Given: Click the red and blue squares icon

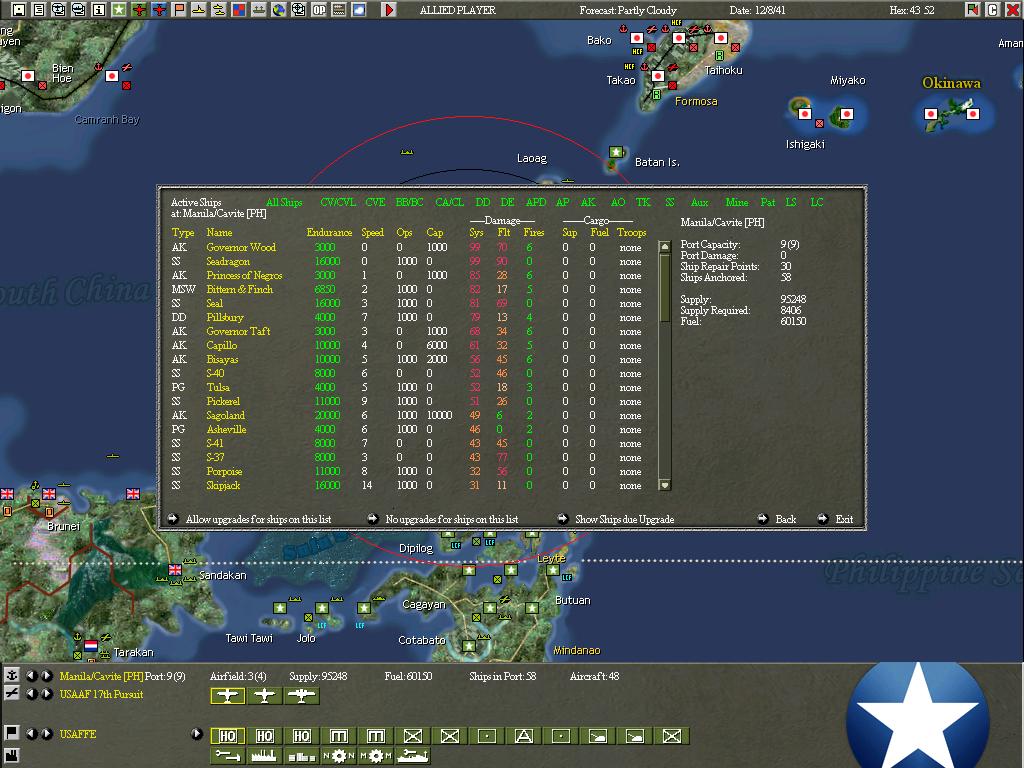Looking at the screenshot, I should [x=239, y=10].
